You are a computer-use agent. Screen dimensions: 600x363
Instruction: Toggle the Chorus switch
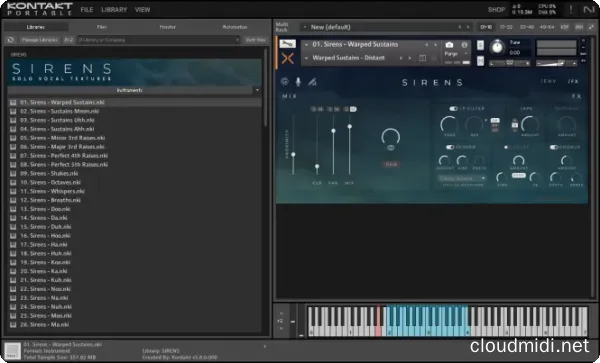(554, 147)
